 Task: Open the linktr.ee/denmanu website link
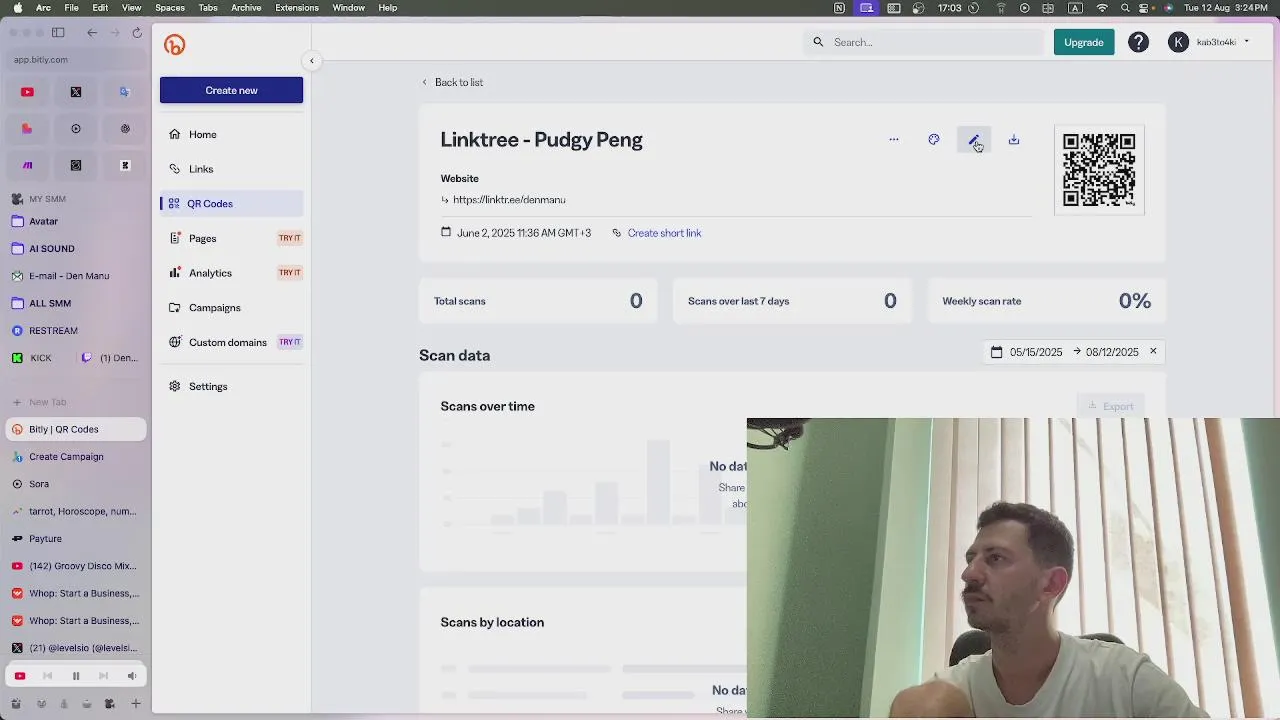(509, 200)
